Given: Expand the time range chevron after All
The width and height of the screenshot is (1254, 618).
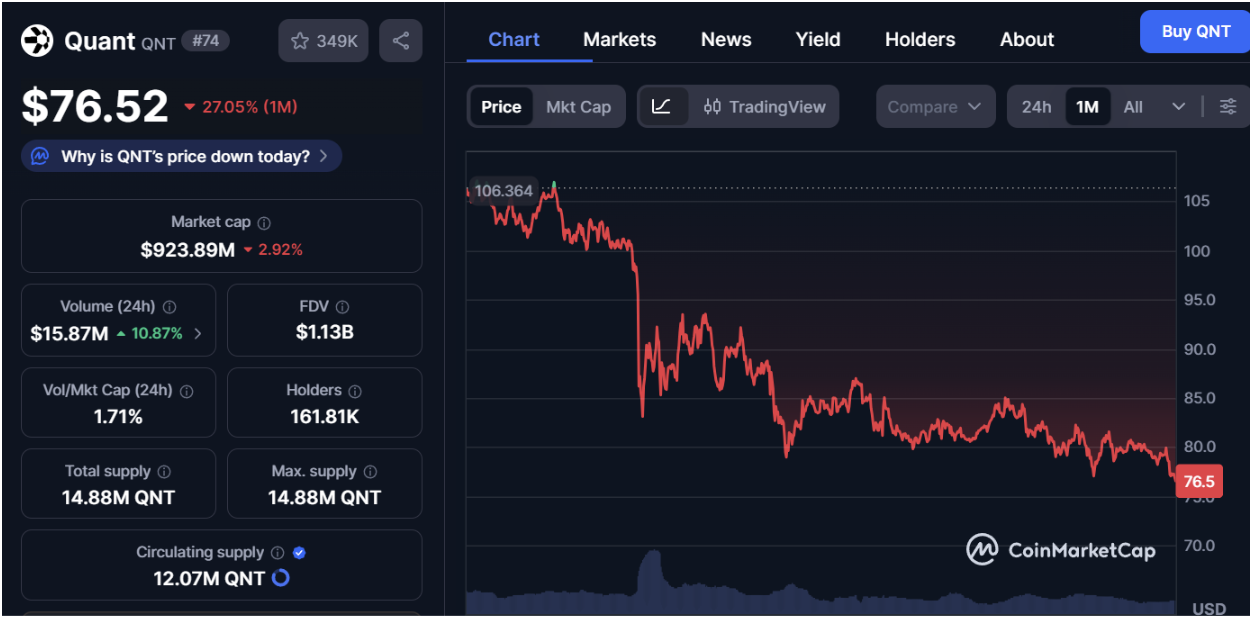Looking at the screenshot, I should pos(1178,107).
